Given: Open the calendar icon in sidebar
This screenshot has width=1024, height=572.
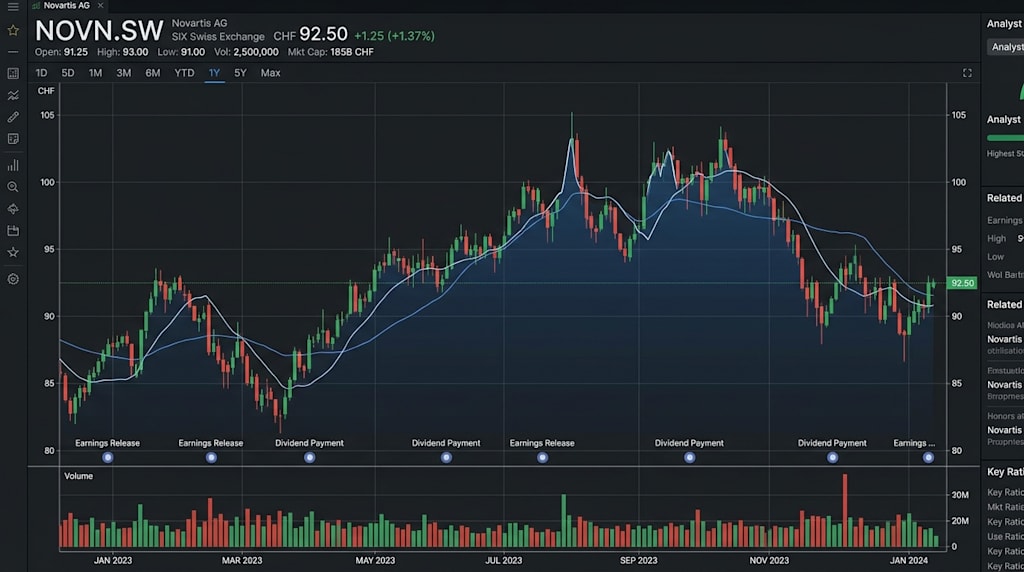Looking at the screenshot, I should (13, 230).
